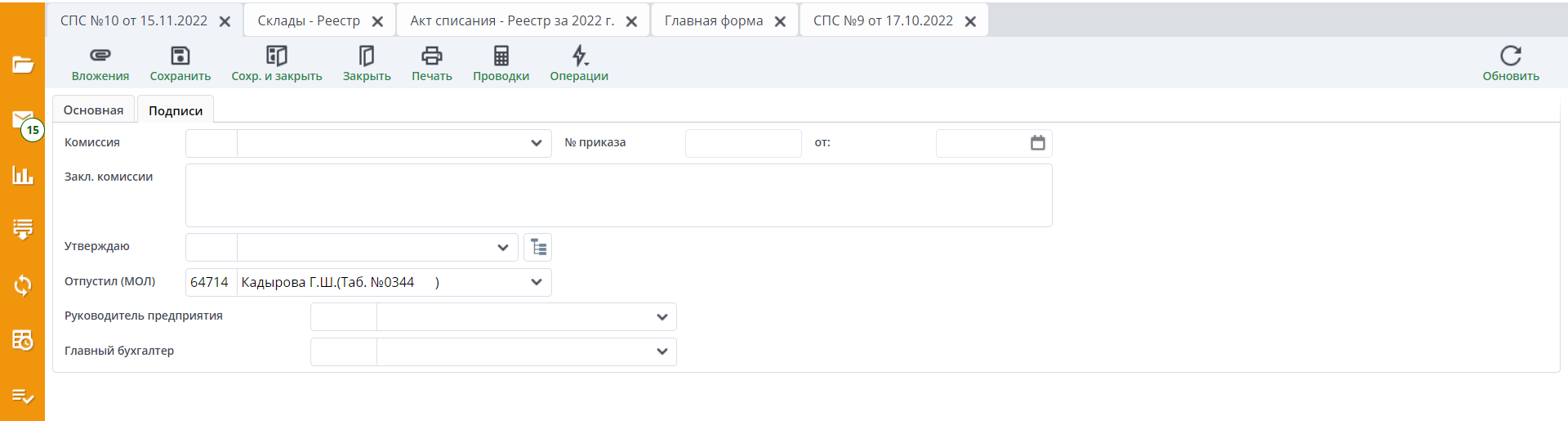The width and height of the screenshot is (1568, 421).
Task: Expand the Отпустил (МОЛ) dropdown
Action: 536,282
